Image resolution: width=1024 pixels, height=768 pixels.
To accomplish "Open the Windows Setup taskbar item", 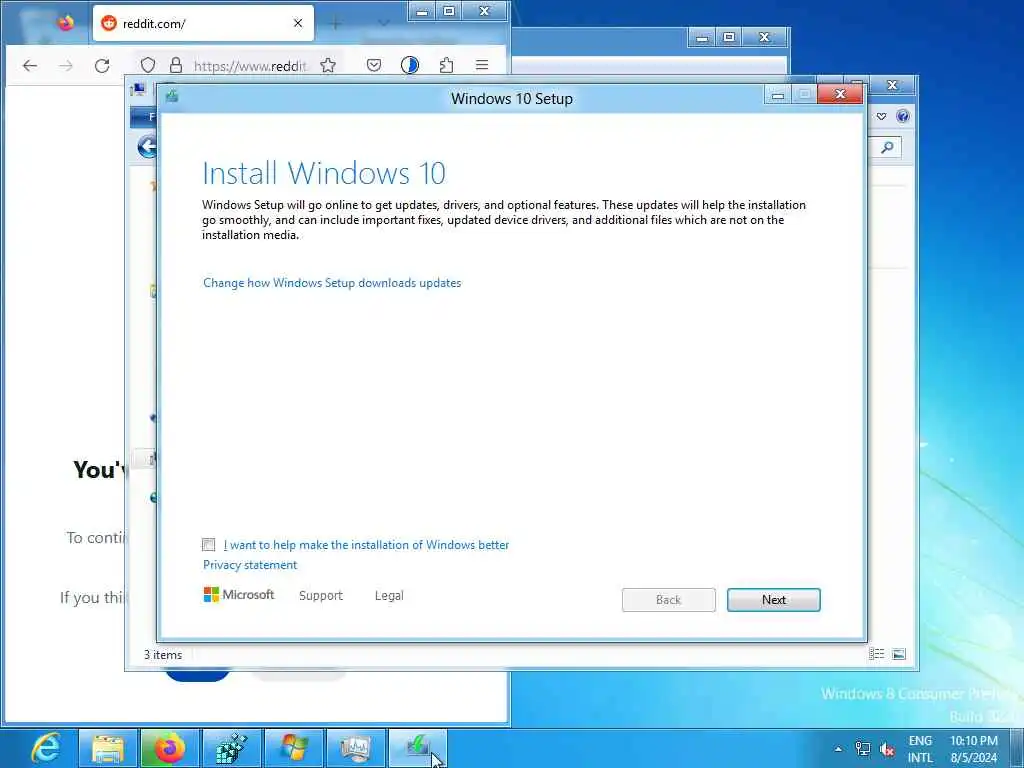I will point(418,748).
